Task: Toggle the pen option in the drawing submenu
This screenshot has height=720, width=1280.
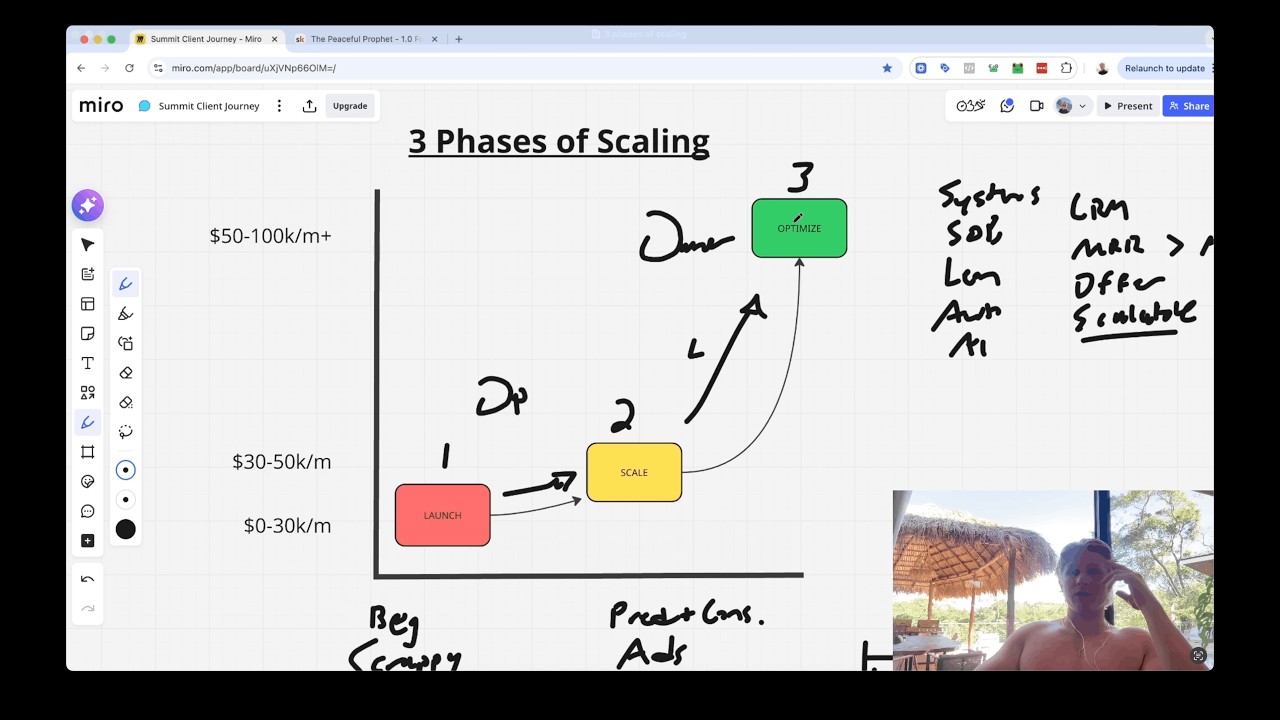Action: 126,284
